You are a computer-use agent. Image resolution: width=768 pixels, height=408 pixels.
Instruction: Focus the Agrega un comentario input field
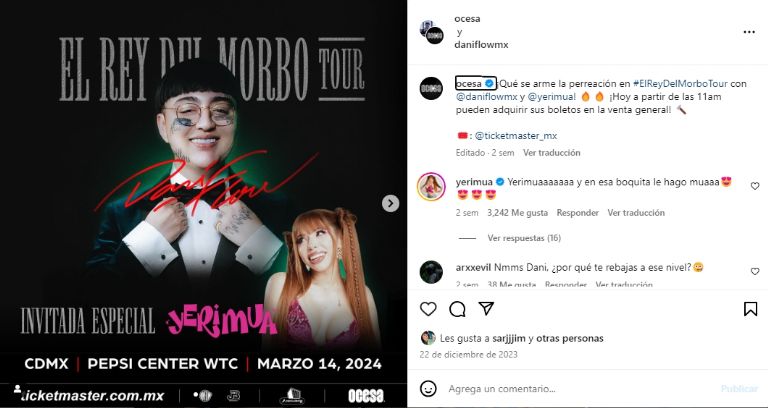[x=578, y=389]
